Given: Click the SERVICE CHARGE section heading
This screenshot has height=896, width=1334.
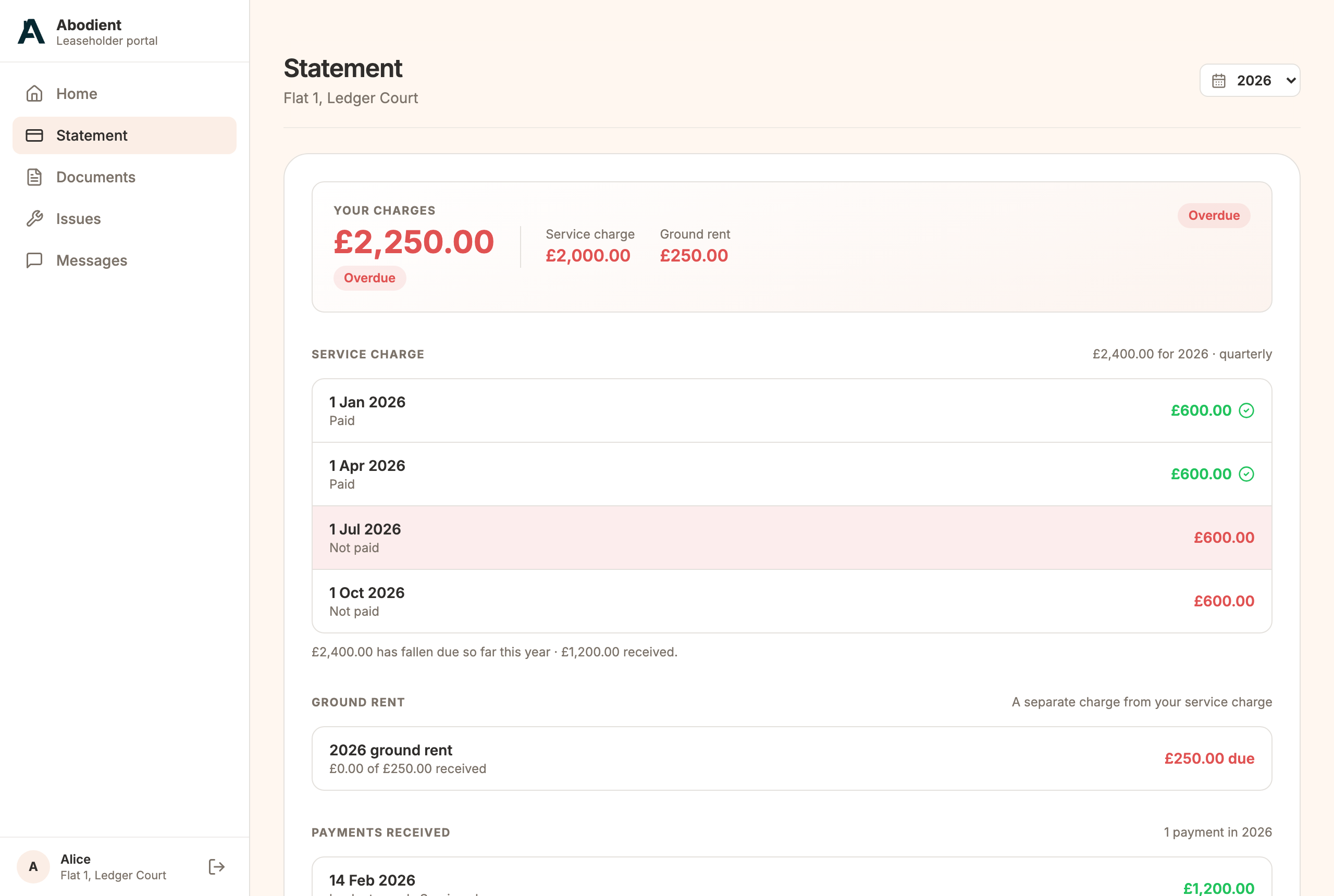Looking at the screenshot, I should pos(367,354).
